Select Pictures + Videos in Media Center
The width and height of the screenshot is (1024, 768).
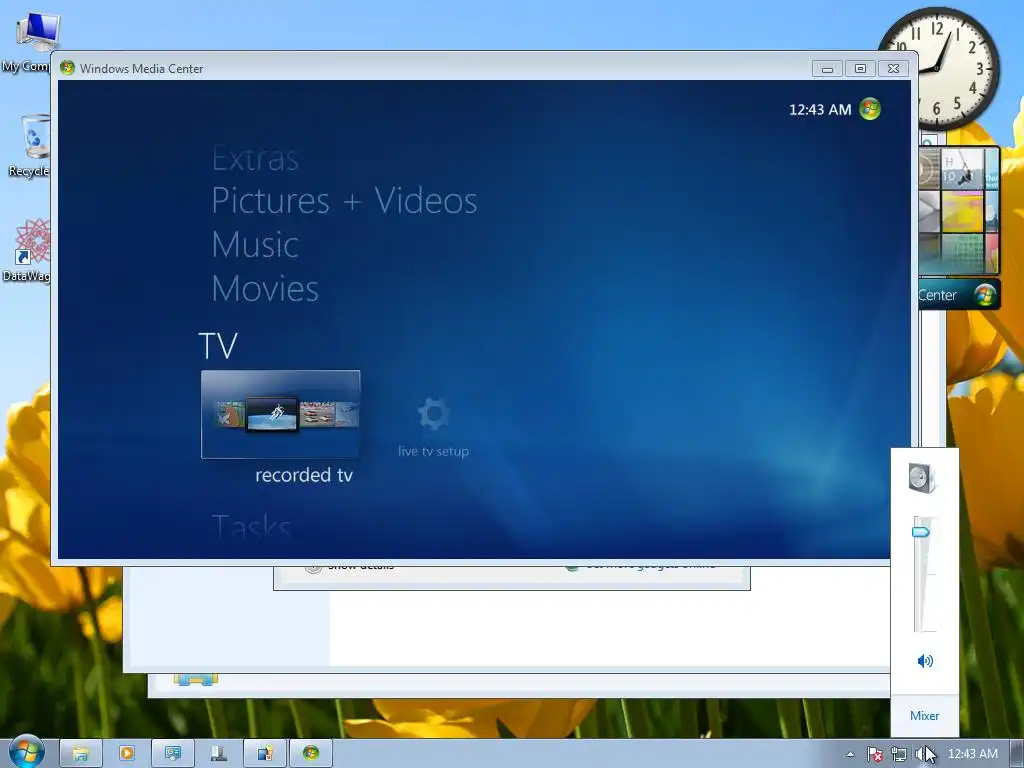(x=344, y=200)
